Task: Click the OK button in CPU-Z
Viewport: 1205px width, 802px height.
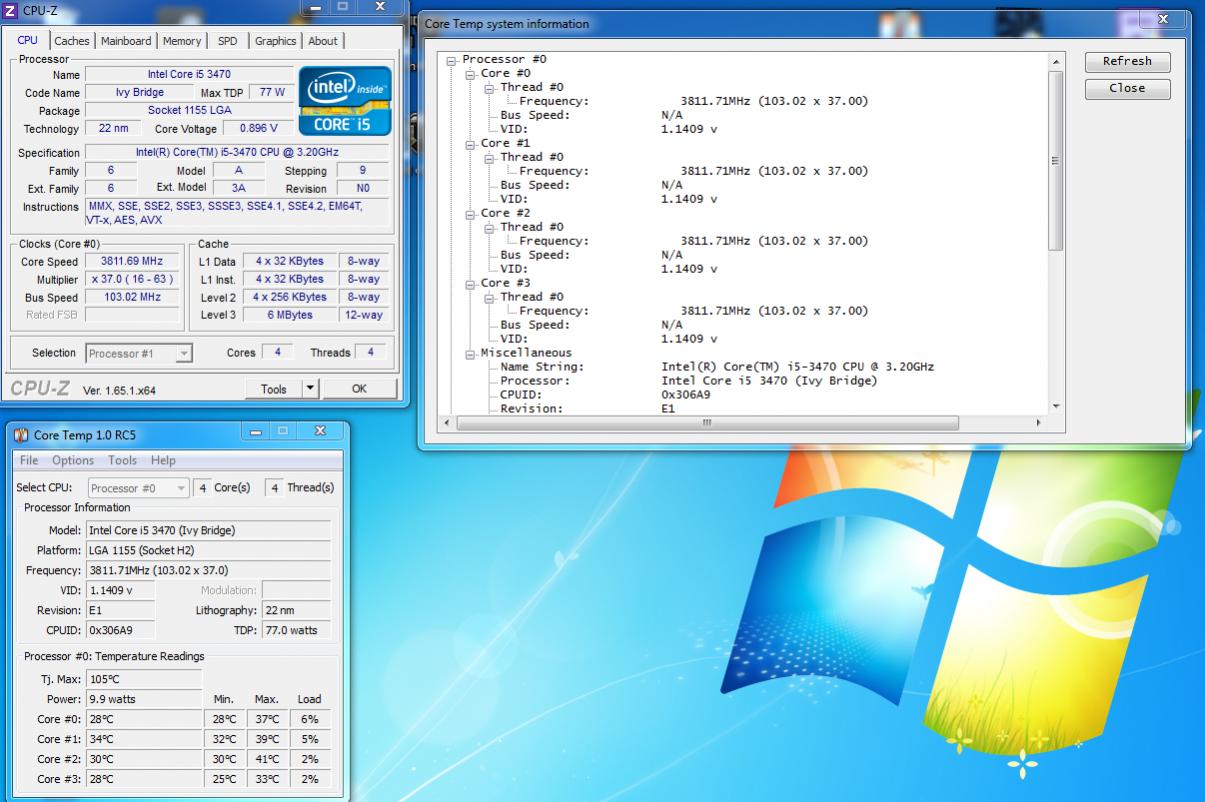Action: [359, 389]
